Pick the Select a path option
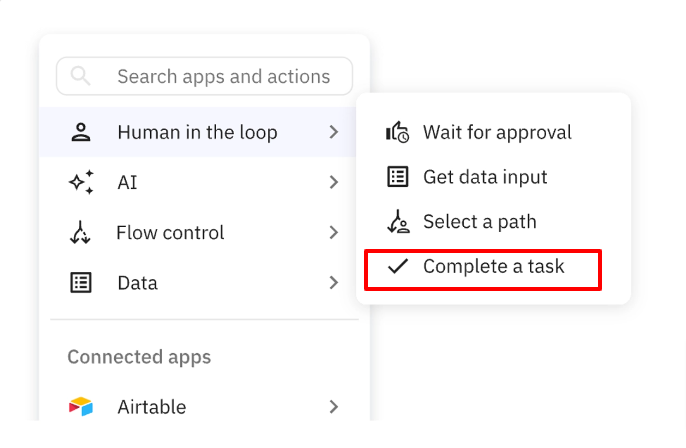686x448 pixels. coord(479,222)
